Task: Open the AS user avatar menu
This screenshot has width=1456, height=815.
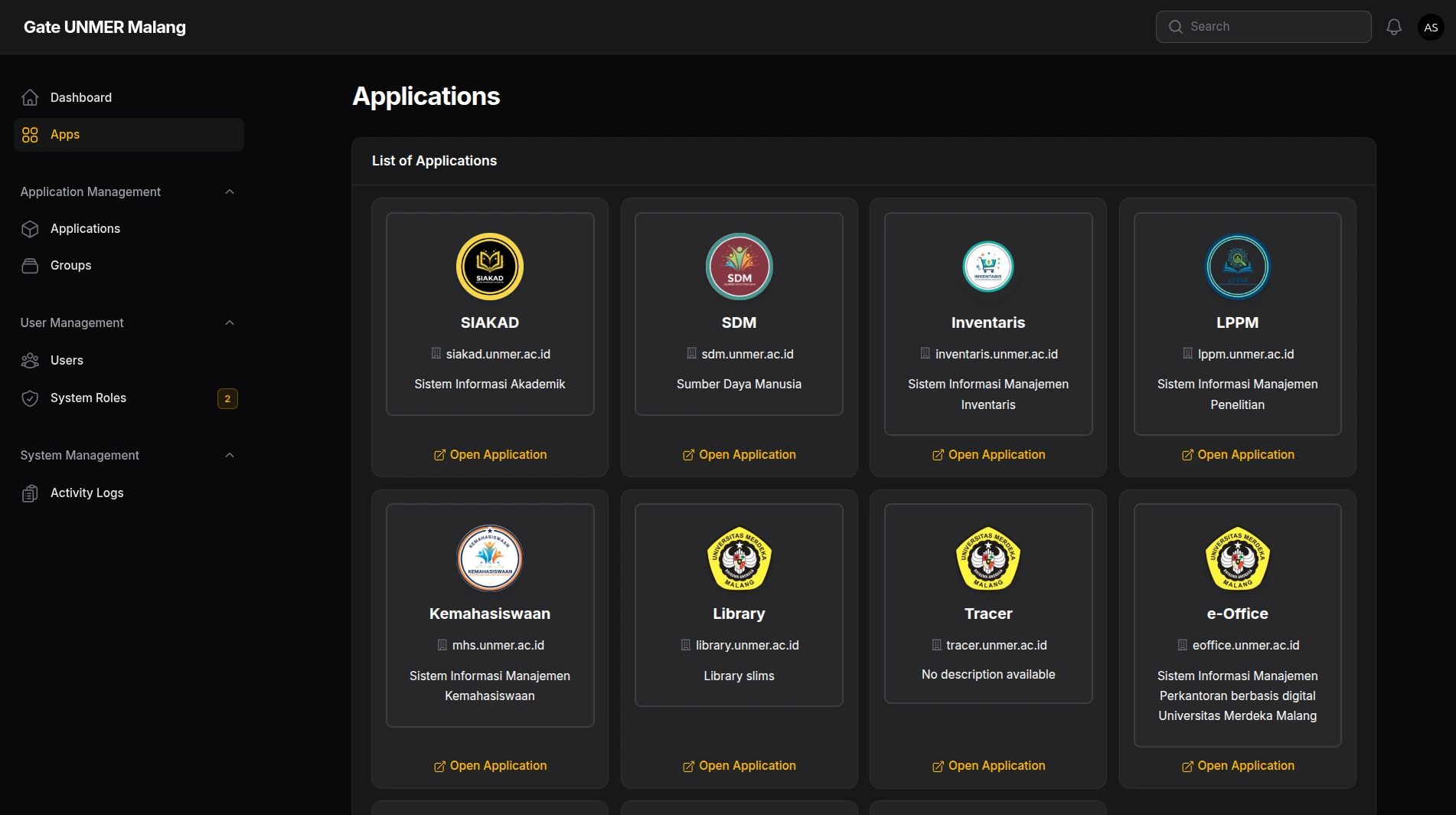Action: (1431, 27)
